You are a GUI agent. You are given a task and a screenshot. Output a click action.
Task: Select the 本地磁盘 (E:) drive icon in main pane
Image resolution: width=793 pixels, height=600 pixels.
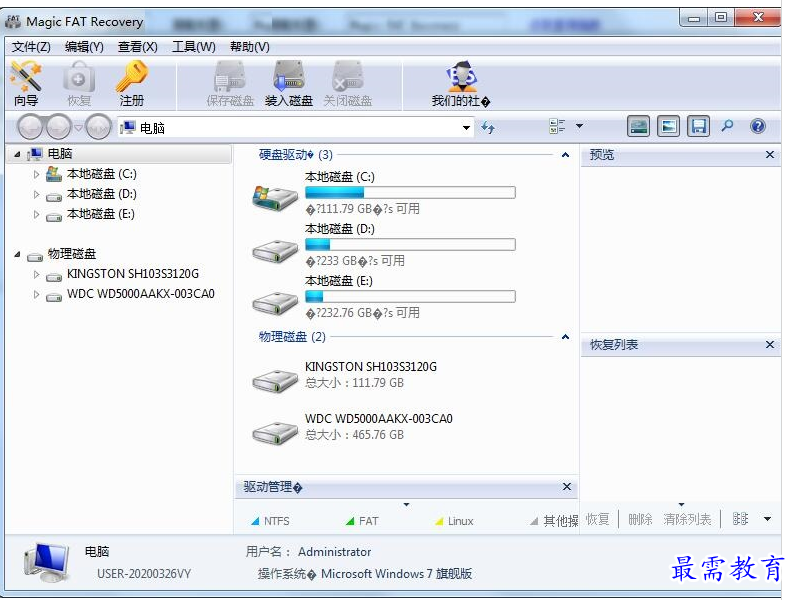click(275, 303)
